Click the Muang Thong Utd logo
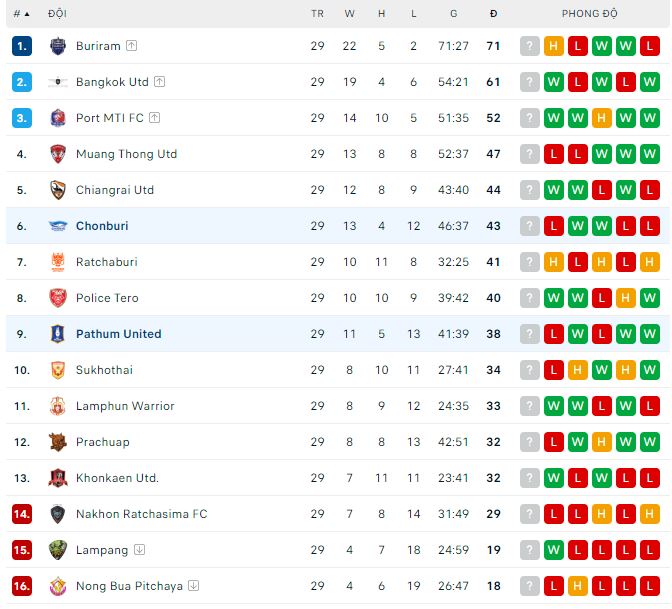Screen dimensions: 672x609 pyautogui.click(x=58, y=154)
